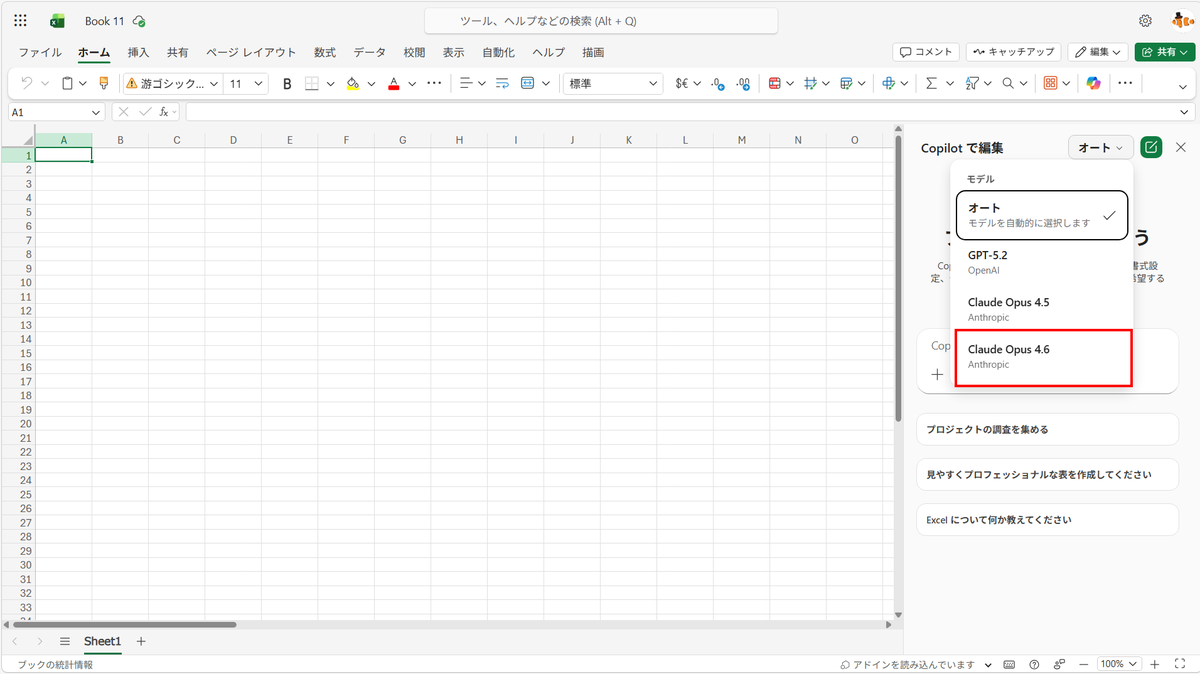This screenshot has height=674, width=1200.
Task: Click the plus icon in Copilot prompt box
Action: click(937, 374)
